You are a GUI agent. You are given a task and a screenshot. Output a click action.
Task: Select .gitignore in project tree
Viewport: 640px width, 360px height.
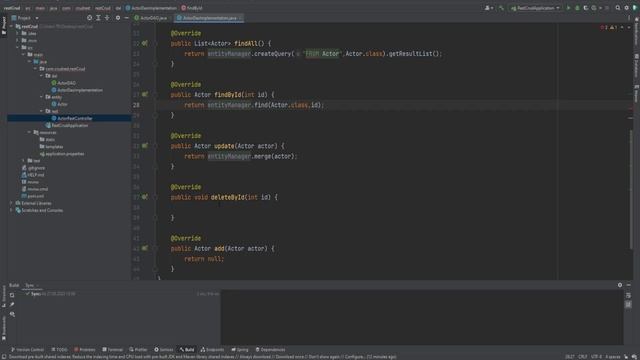(x=33, y=168)
